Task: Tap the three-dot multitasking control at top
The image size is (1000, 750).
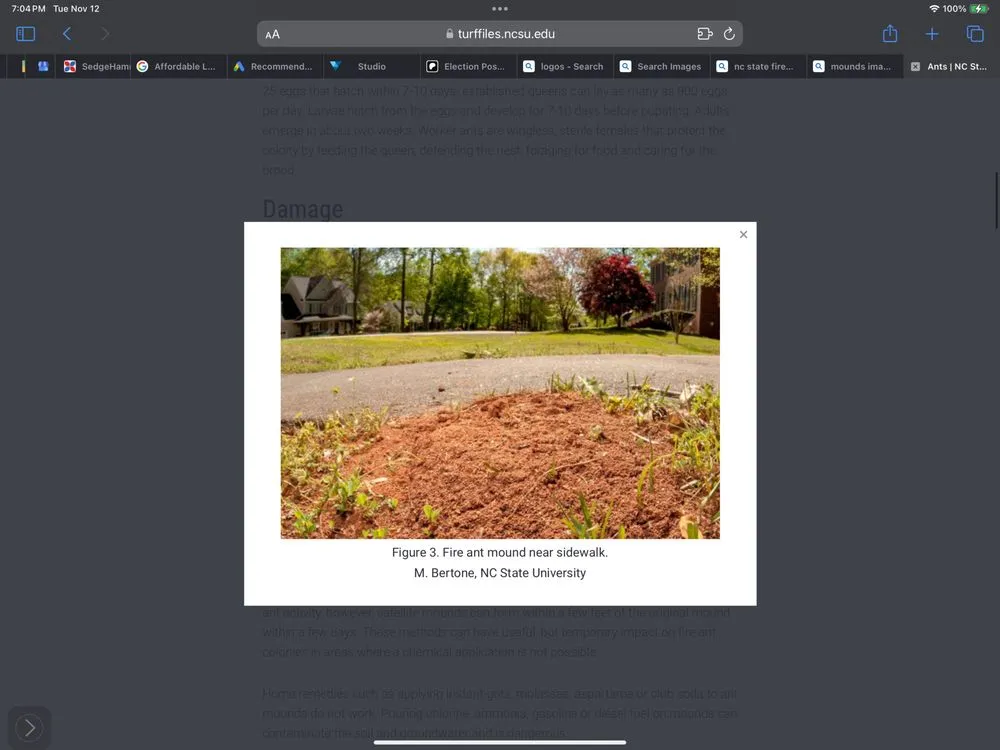Action: click(x=500, y=9)
